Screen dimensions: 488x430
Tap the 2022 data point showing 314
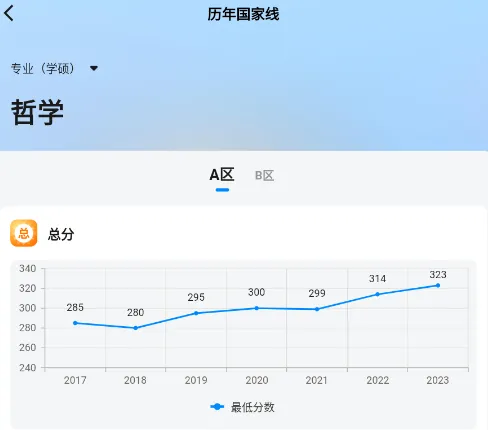pos(377,294)
